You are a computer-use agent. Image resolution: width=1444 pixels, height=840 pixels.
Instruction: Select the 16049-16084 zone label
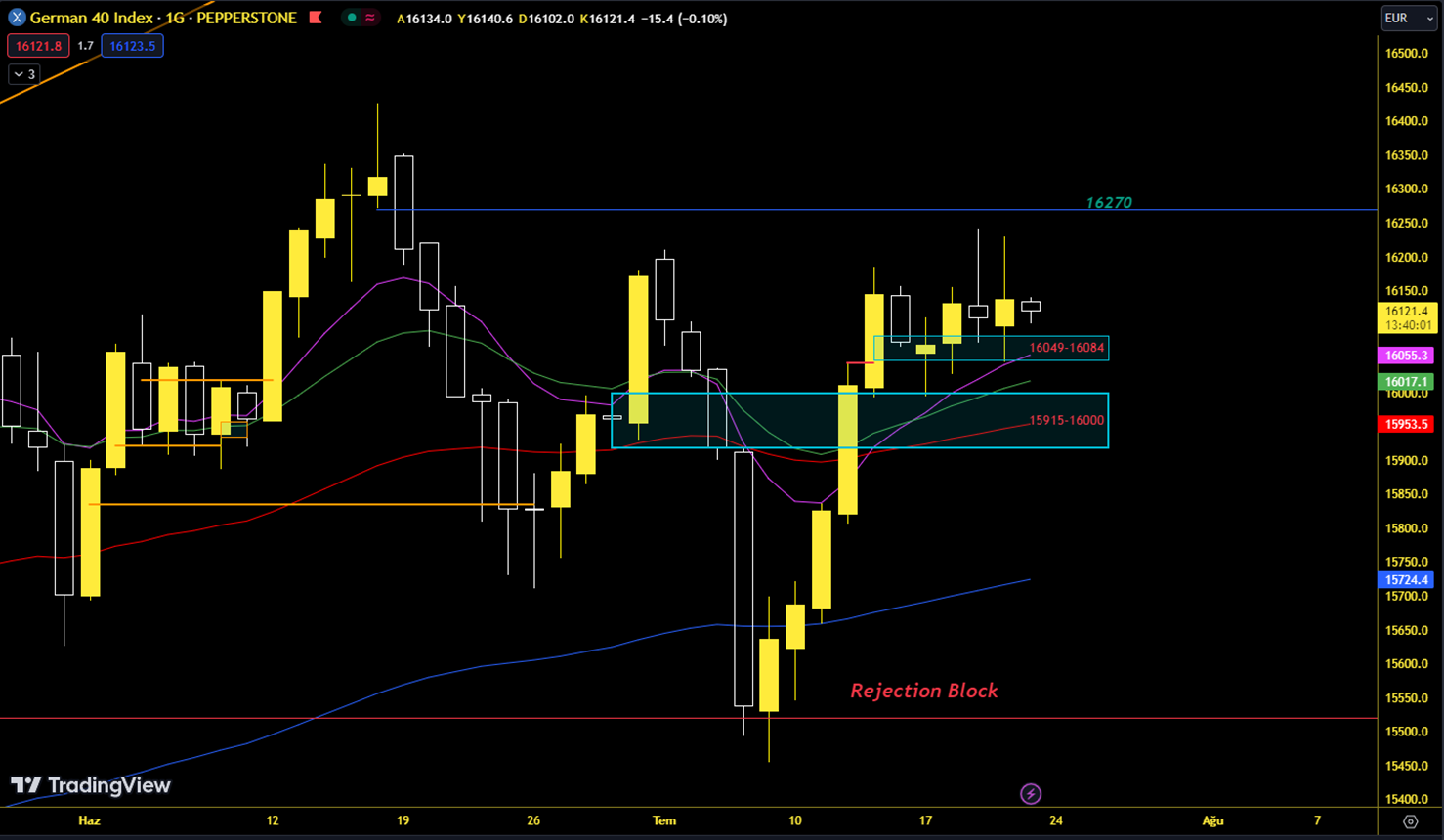(1066, 348)
